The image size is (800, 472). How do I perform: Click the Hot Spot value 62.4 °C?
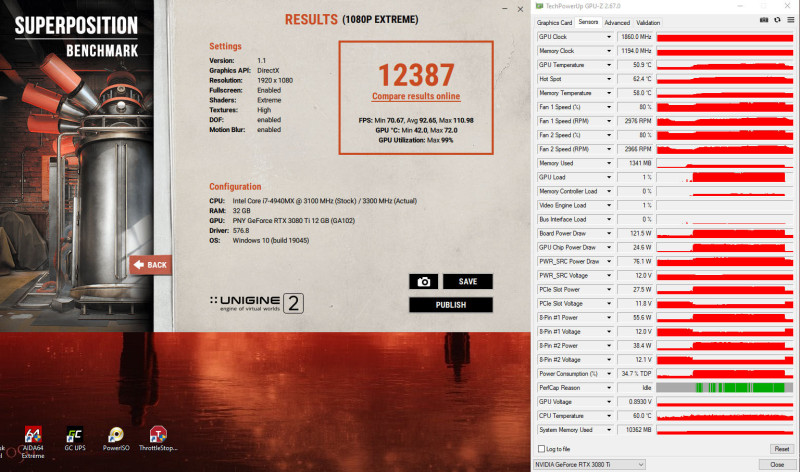635,79
